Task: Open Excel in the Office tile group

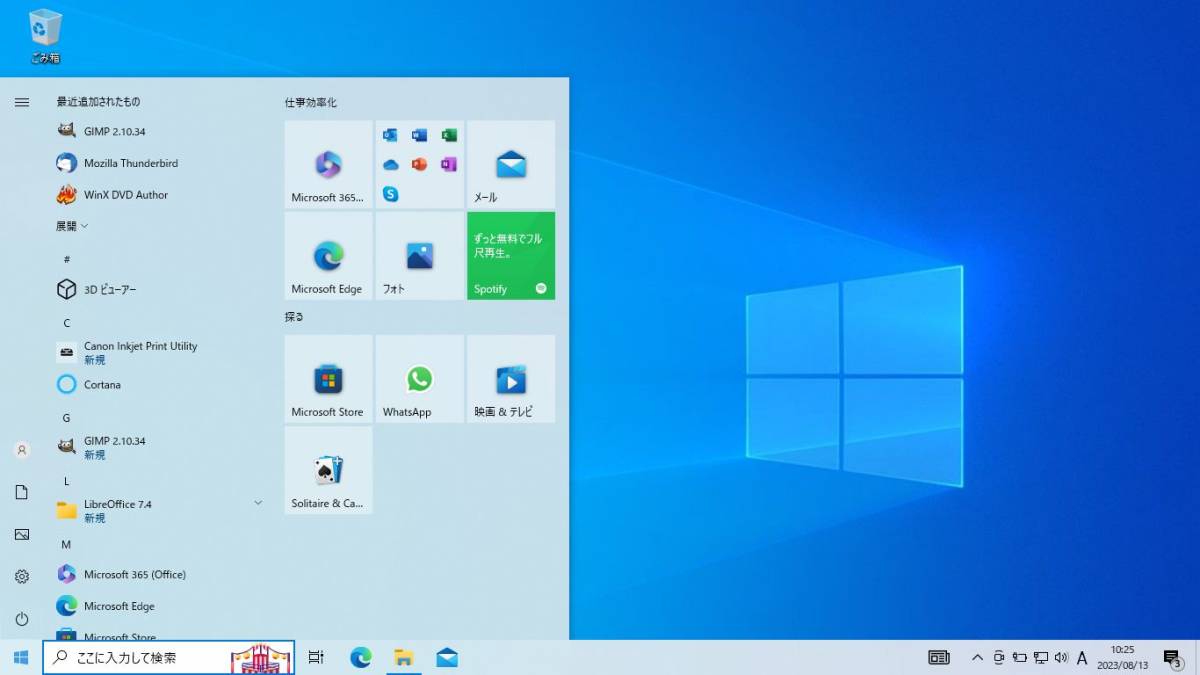Action: click(x=449, y=135)
